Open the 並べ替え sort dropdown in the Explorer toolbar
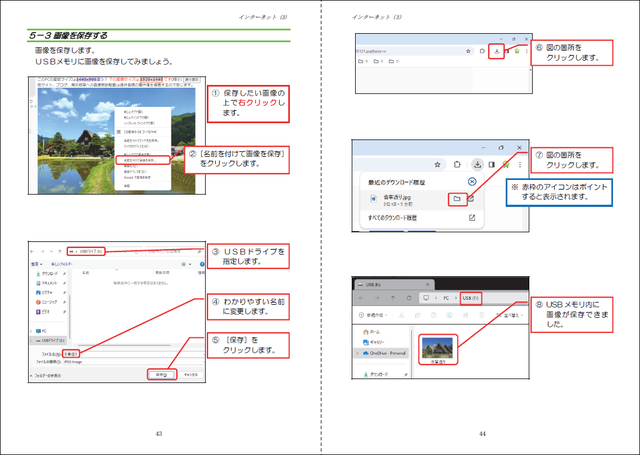Image resolution: width=640 pixels, height=455 pixels. [510, 315]
